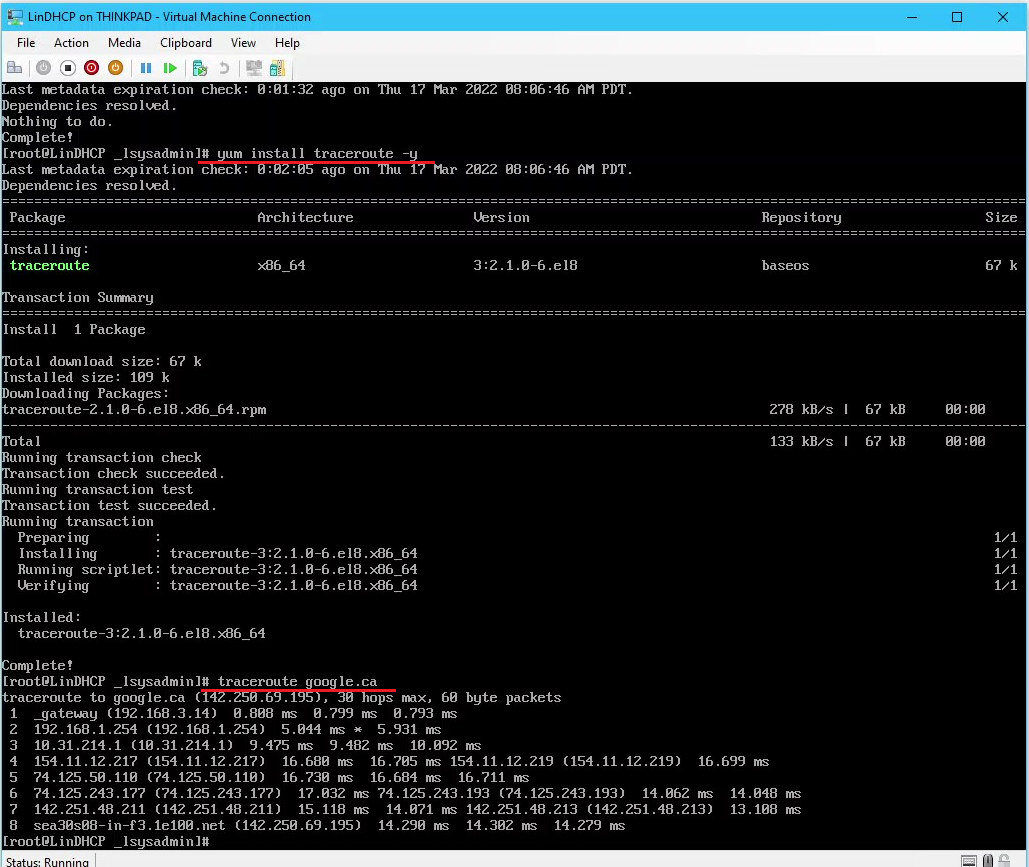Click the 'yum install traceroute -y' command
Image resolution: width=1029 pixels, height=867 pixels.
(x=317, y=154)
